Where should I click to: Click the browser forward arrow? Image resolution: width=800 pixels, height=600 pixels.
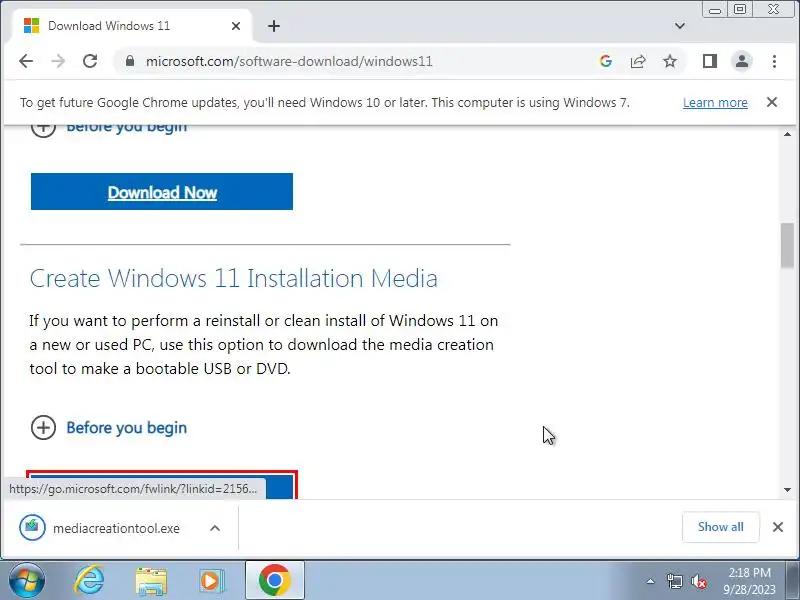click(58, 61)
